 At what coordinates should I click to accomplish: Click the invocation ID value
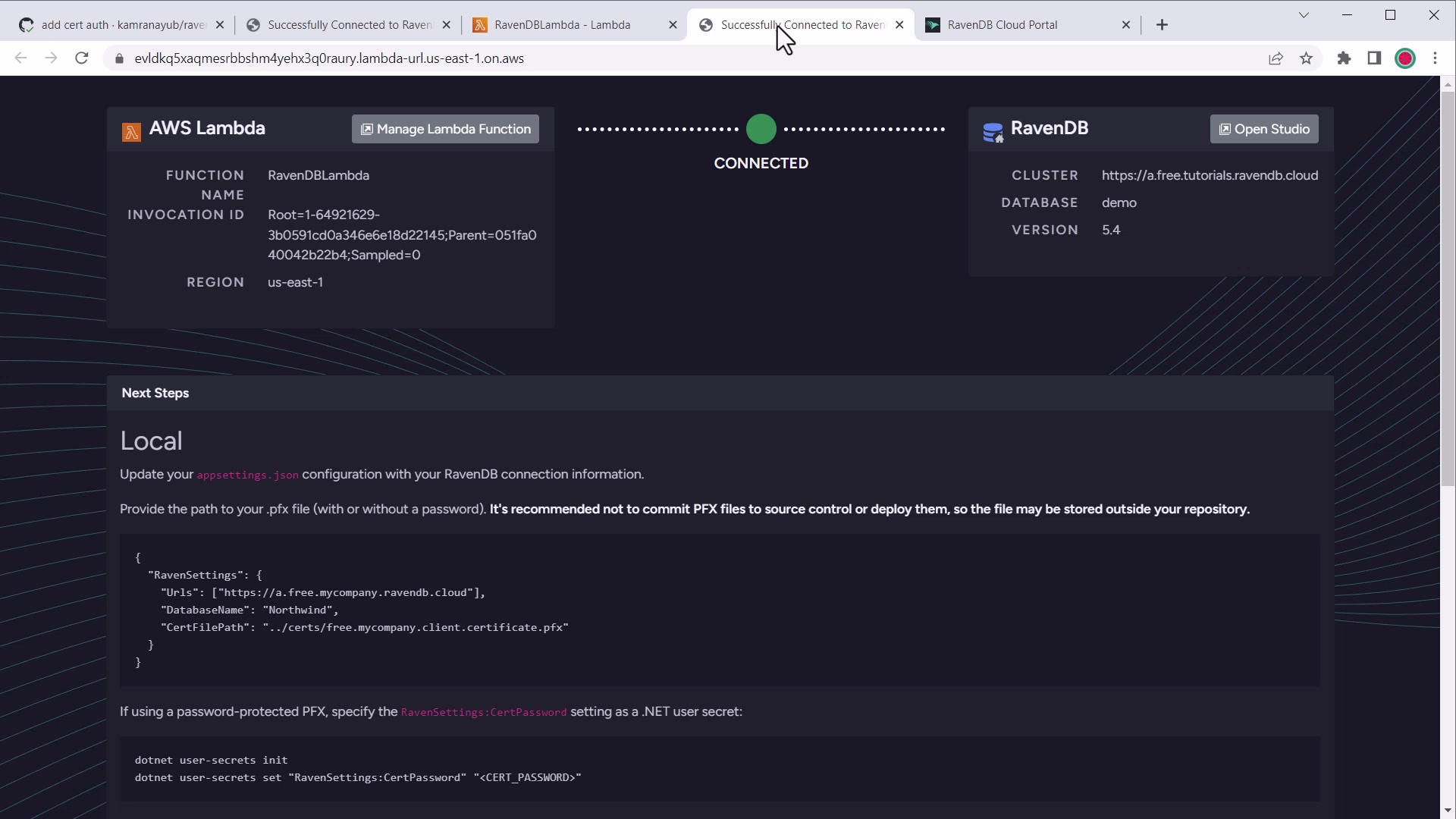pyautogui.click(x=402, y=235)
